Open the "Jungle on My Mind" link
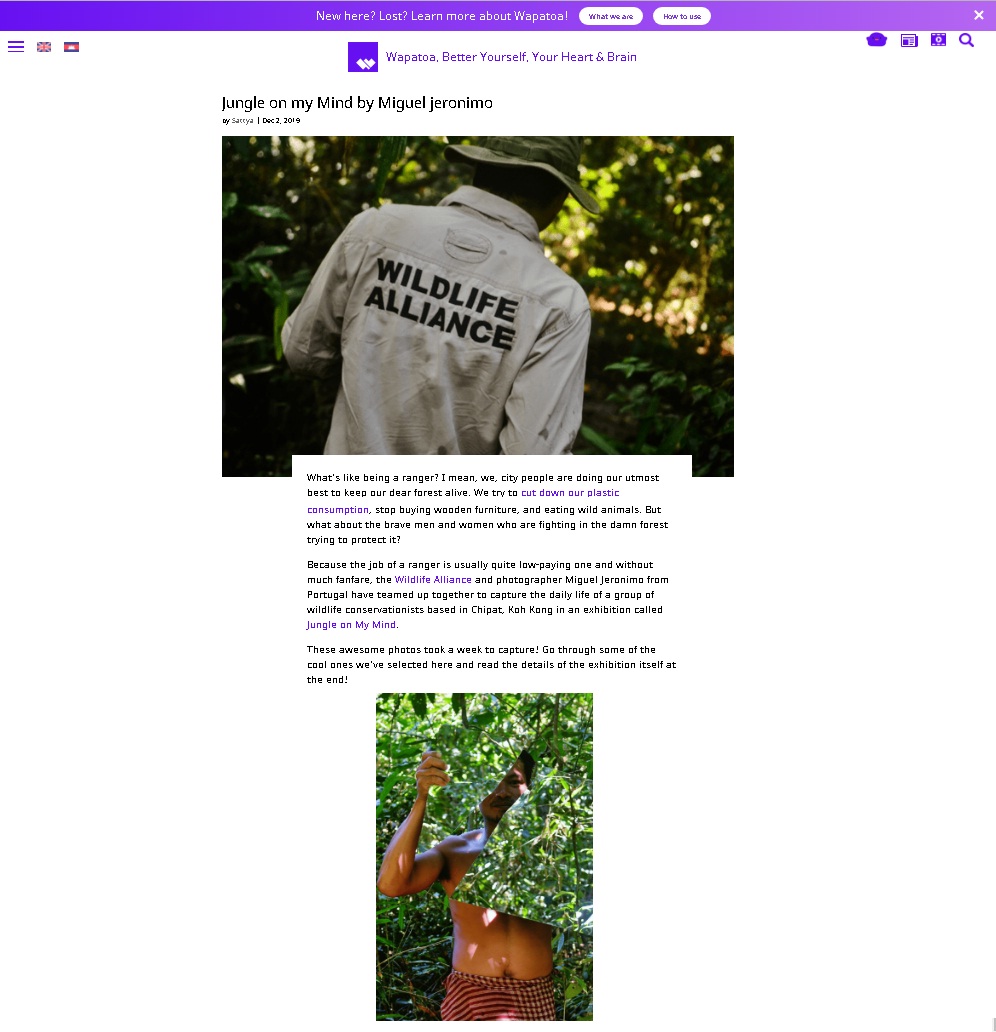 coord(352,625)
